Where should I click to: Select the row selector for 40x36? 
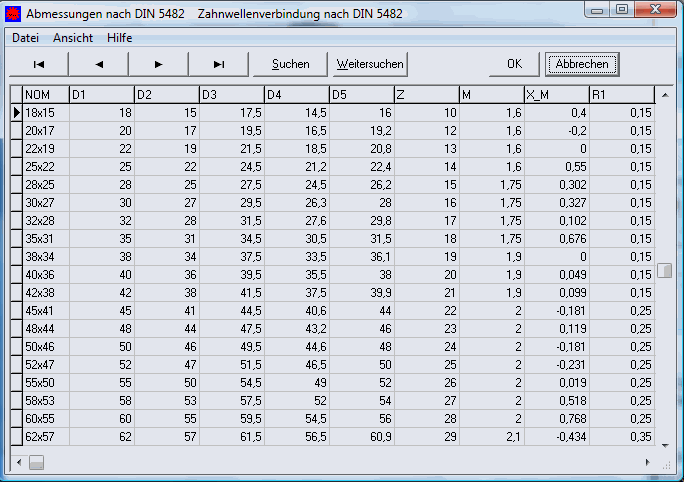tap(15, 275)
